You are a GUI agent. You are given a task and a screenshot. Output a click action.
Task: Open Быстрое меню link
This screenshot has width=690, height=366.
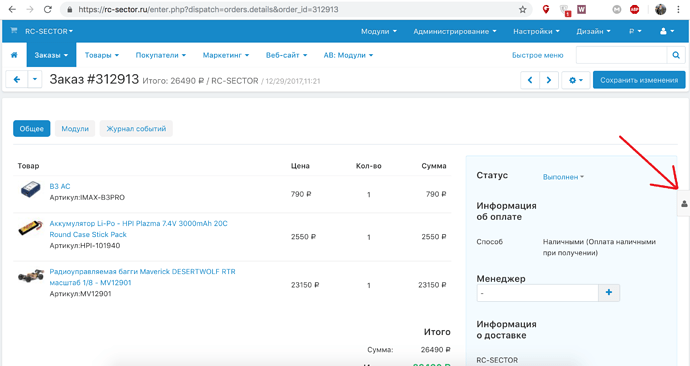click(537, 55)
